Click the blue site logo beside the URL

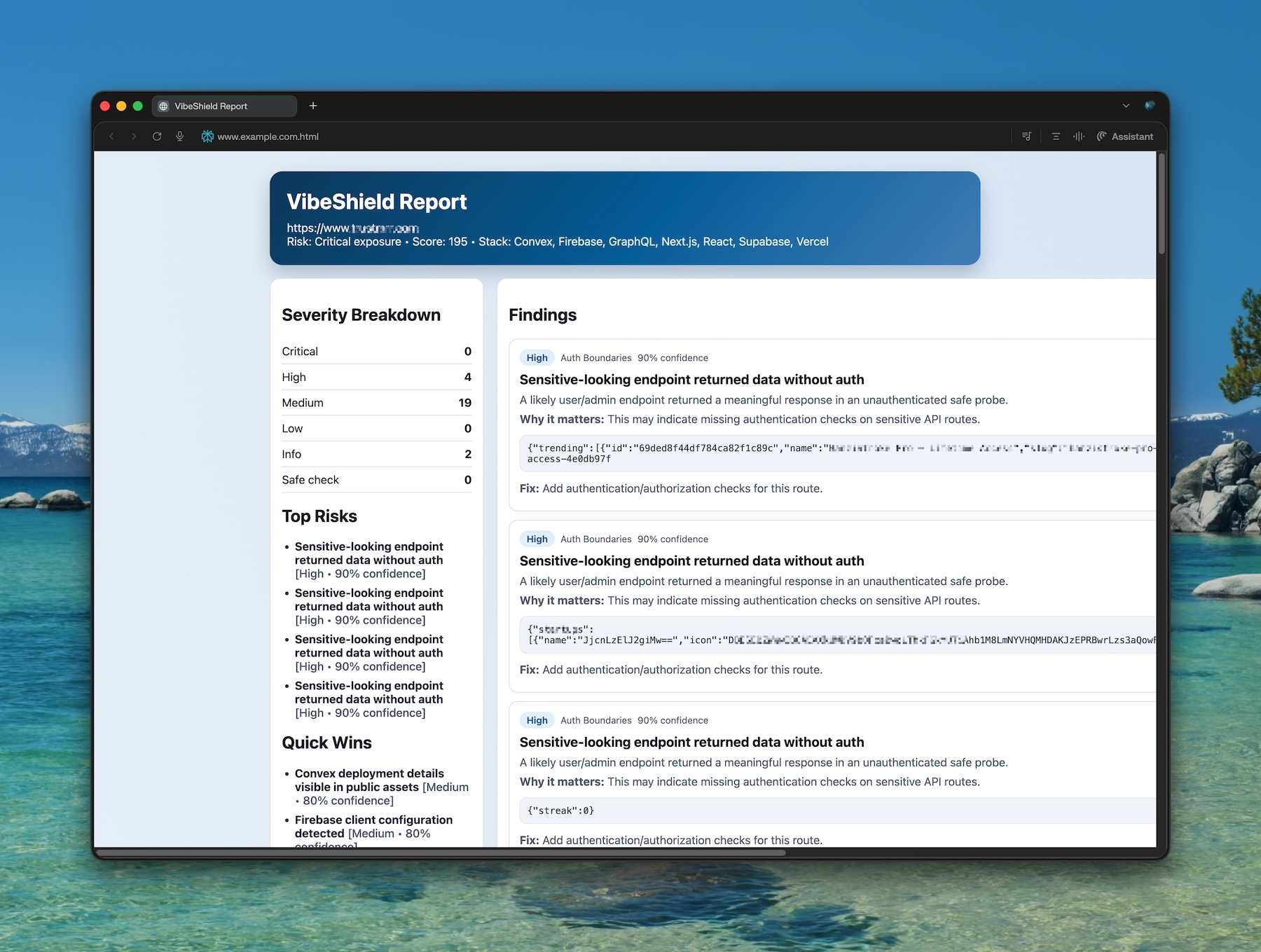[207, 136]
